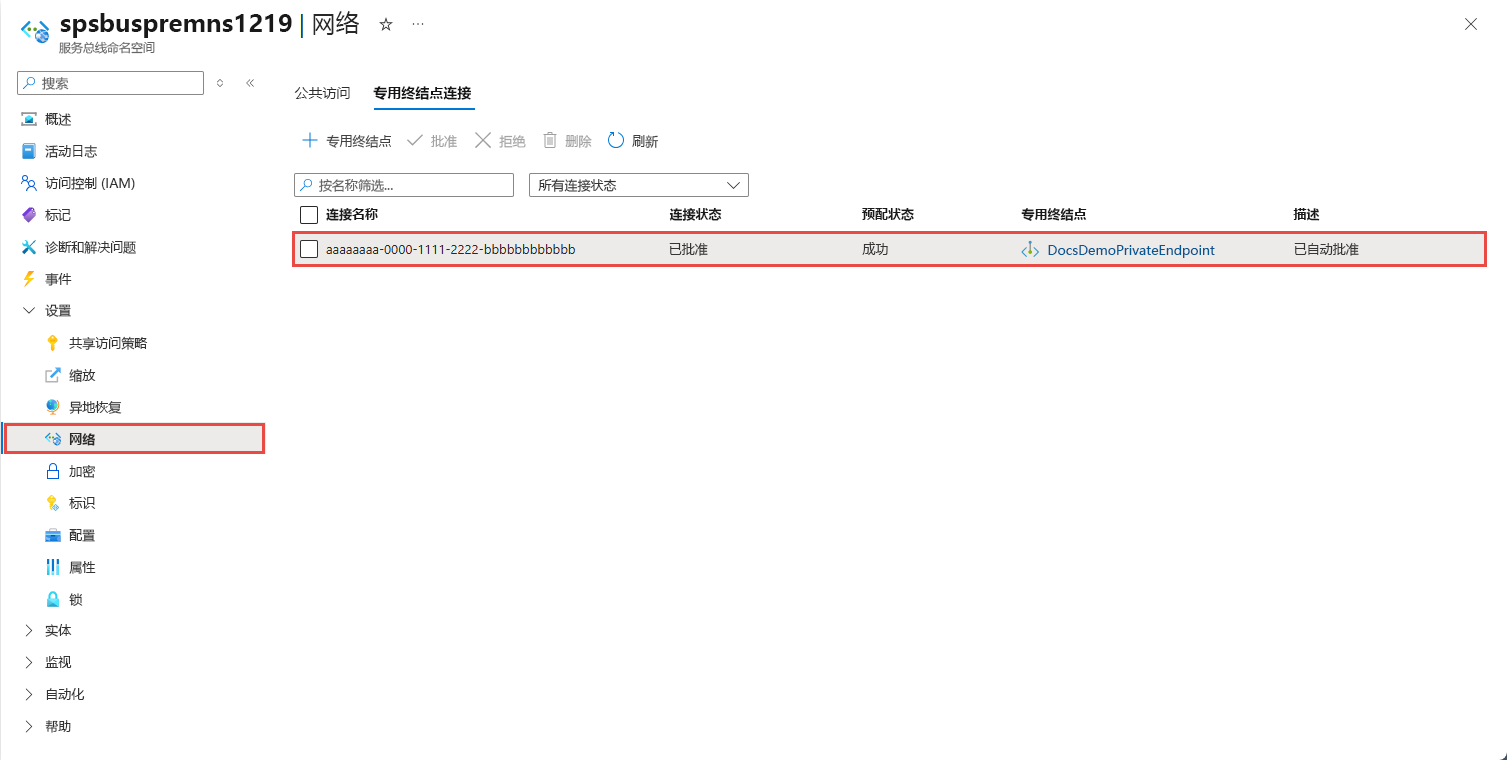Click the 刷新 refresh button
The height and width of the screenshot is (760, 1507).
click(633, 141)
